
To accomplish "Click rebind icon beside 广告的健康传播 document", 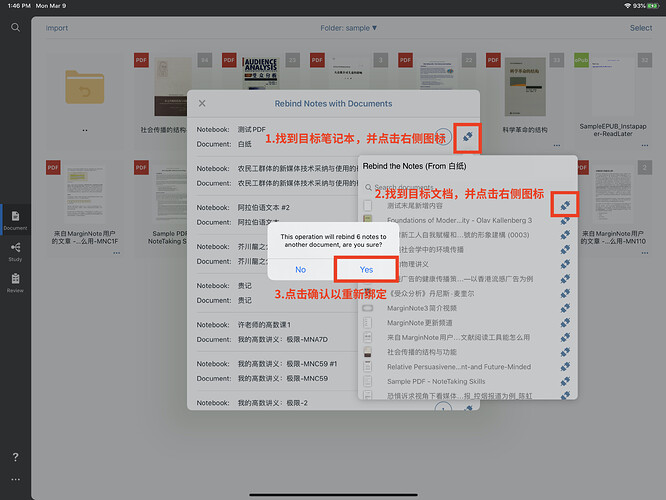I will pyautogui.click(x=565, y=279).
